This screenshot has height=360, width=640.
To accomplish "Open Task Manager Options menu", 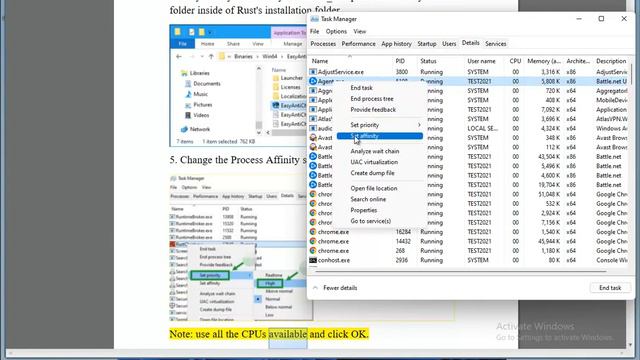I will pyautogui.click(x=336, y=31).
